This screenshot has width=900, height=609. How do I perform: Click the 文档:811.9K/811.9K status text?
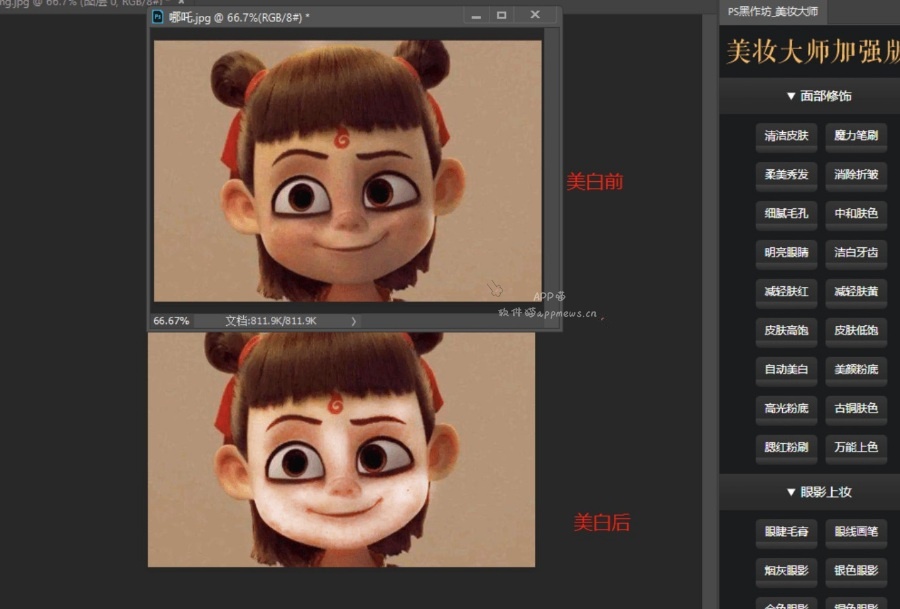point(270,321)
